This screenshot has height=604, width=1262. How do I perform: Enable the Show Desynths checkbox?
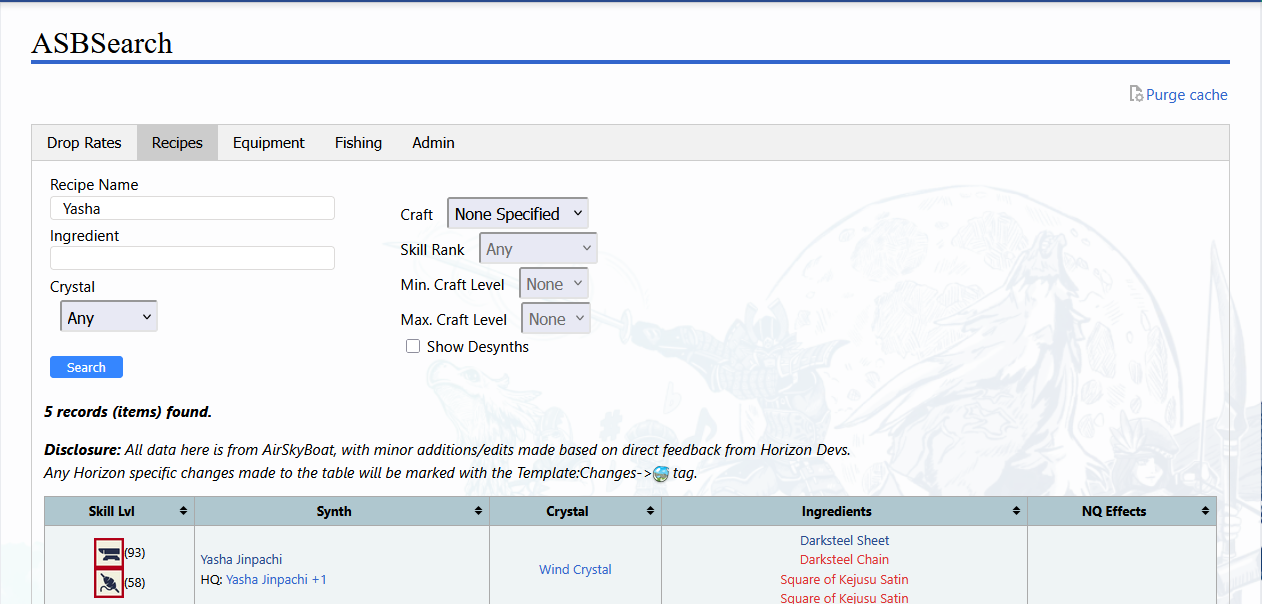pyautogui.click(x=413, y=347)
